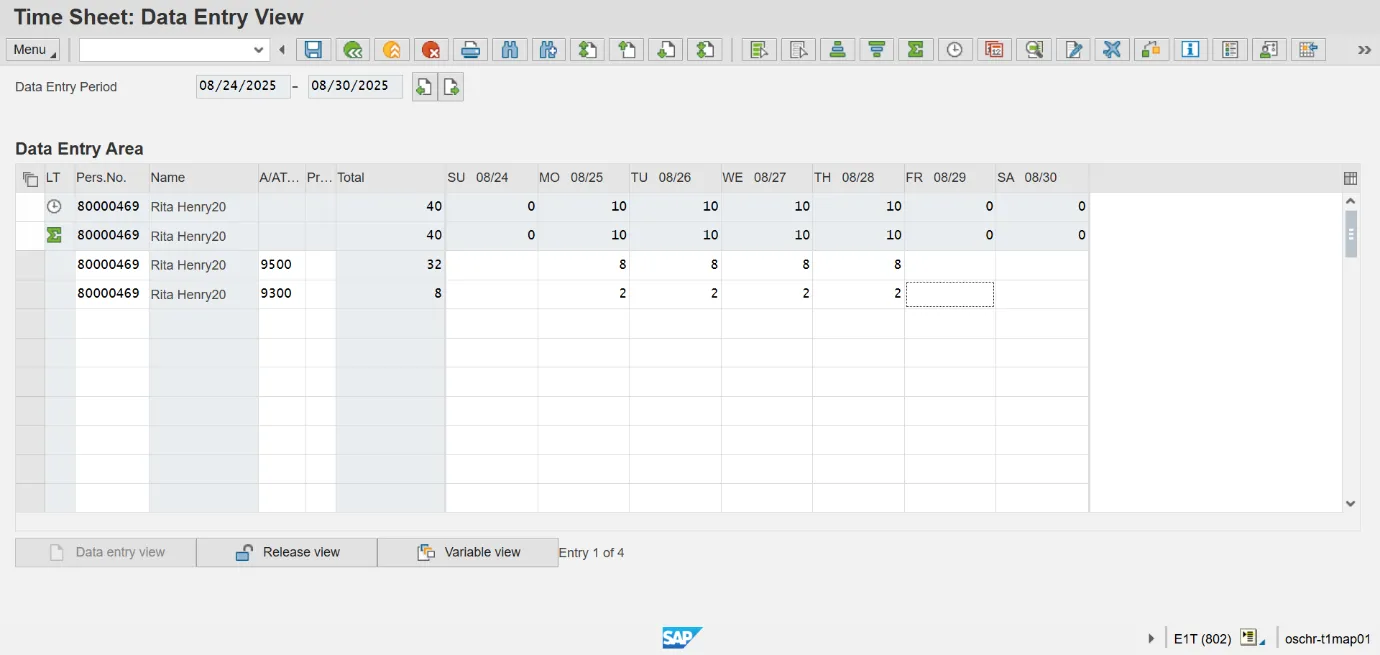The width and height of the screenshot is (1380, 655).
Task: Expand status bar with right triangle
Action: point(1151,638)
